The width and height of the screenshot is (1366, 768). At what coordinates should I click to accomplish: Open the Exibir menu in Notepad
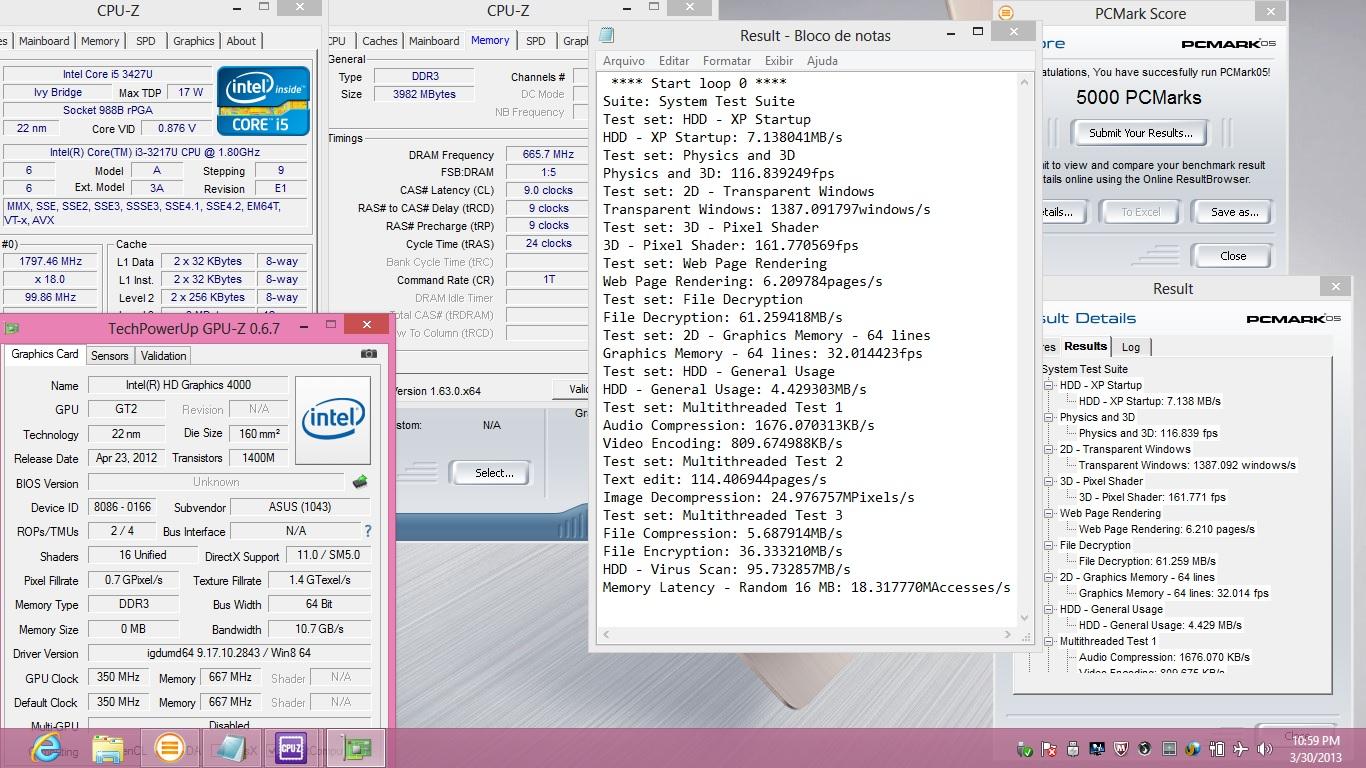click(x=779, y=61)
